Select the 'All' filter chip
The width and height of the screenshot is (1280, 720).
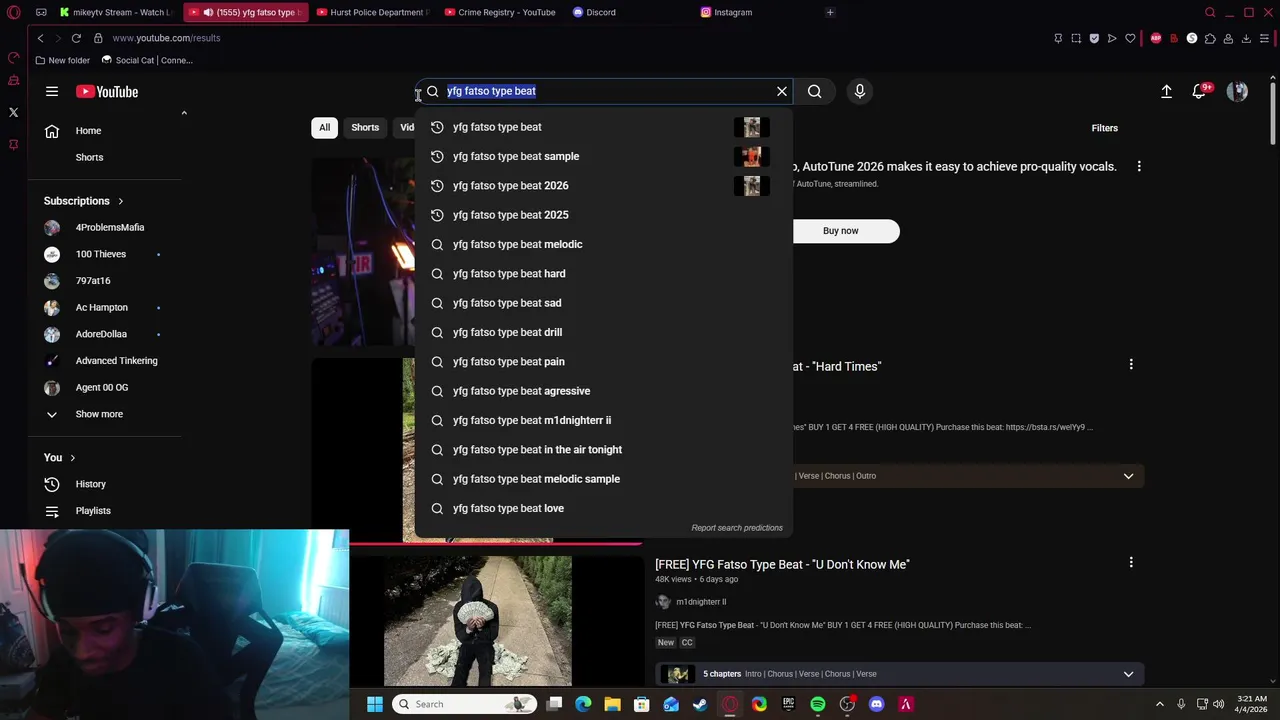coord(324,128)
